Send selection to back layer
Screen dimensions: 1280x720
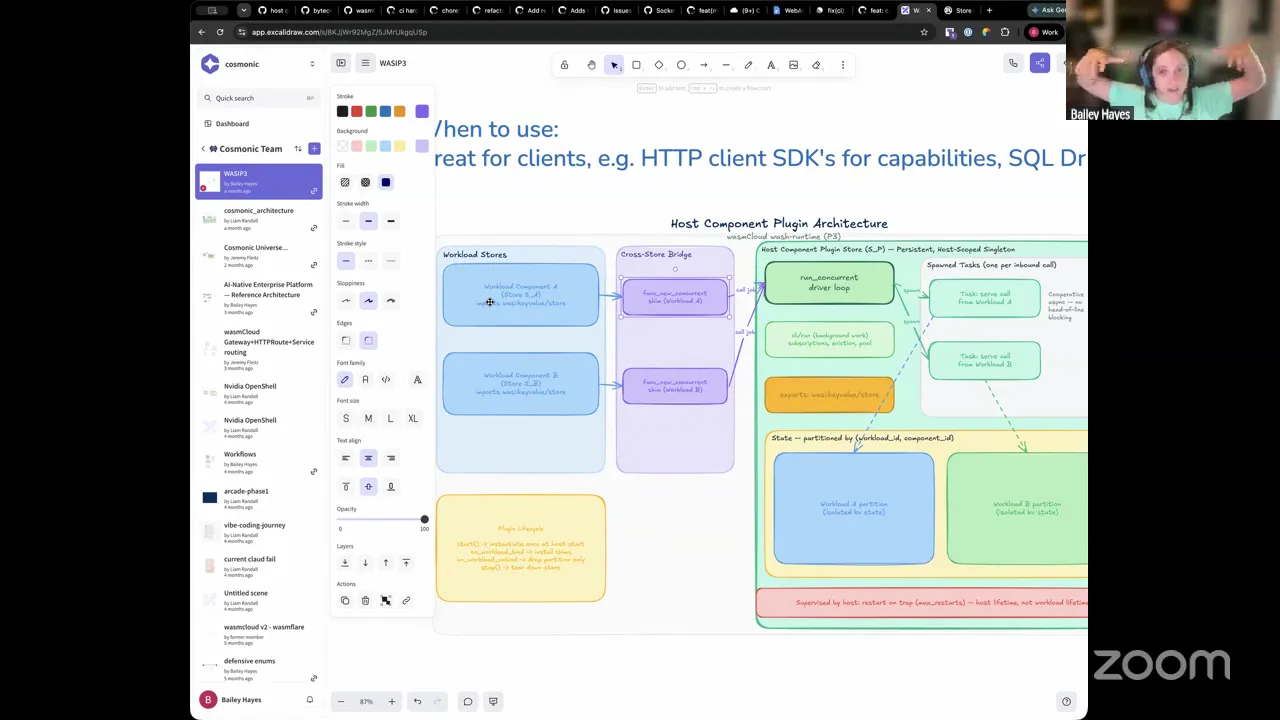[345, 563]
